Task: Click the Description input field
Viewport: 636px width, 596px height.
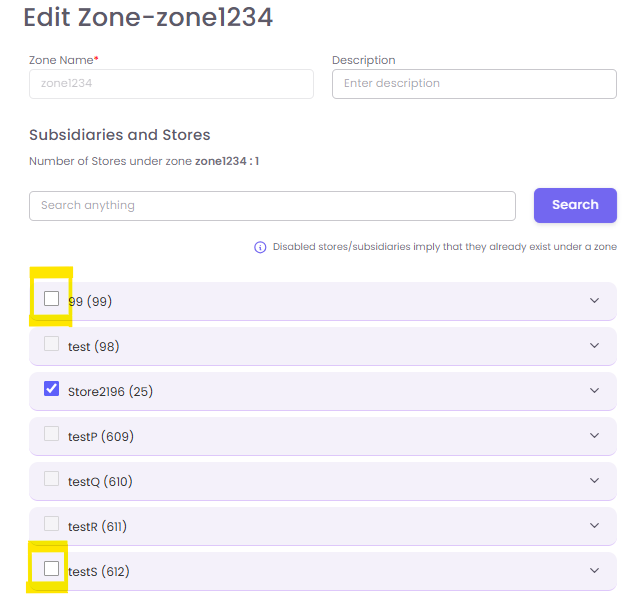Action: coord(474,84)
